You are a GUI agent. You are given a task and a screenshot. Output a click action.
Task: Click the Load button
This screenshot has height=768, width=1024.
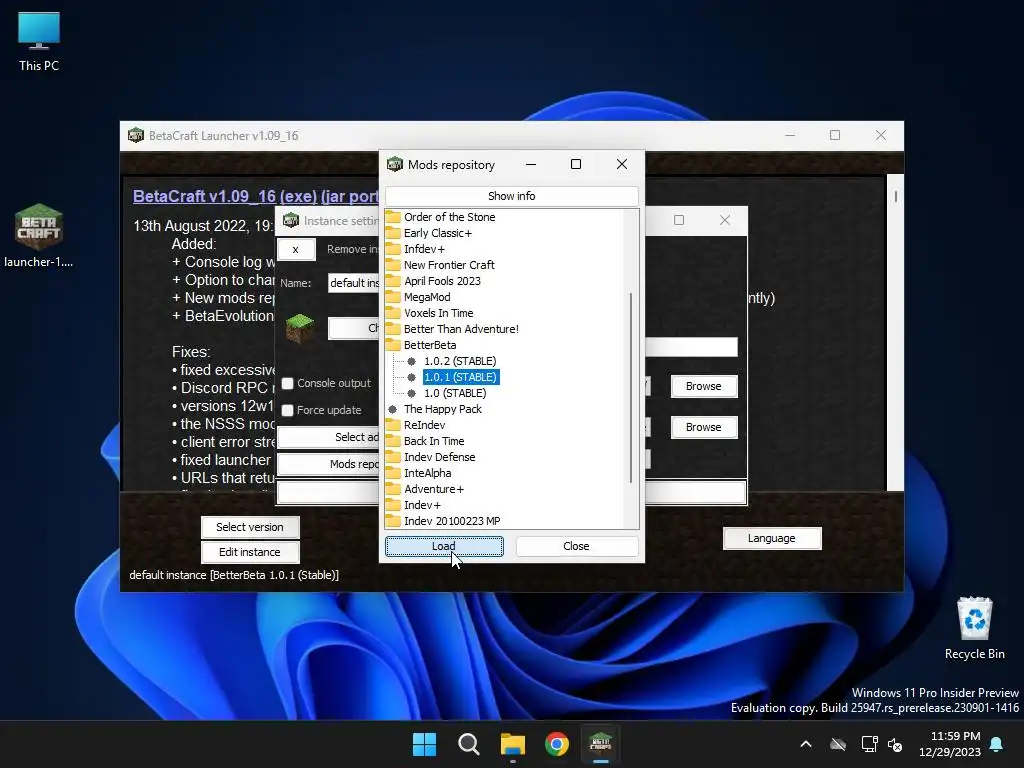pos(444,546)
